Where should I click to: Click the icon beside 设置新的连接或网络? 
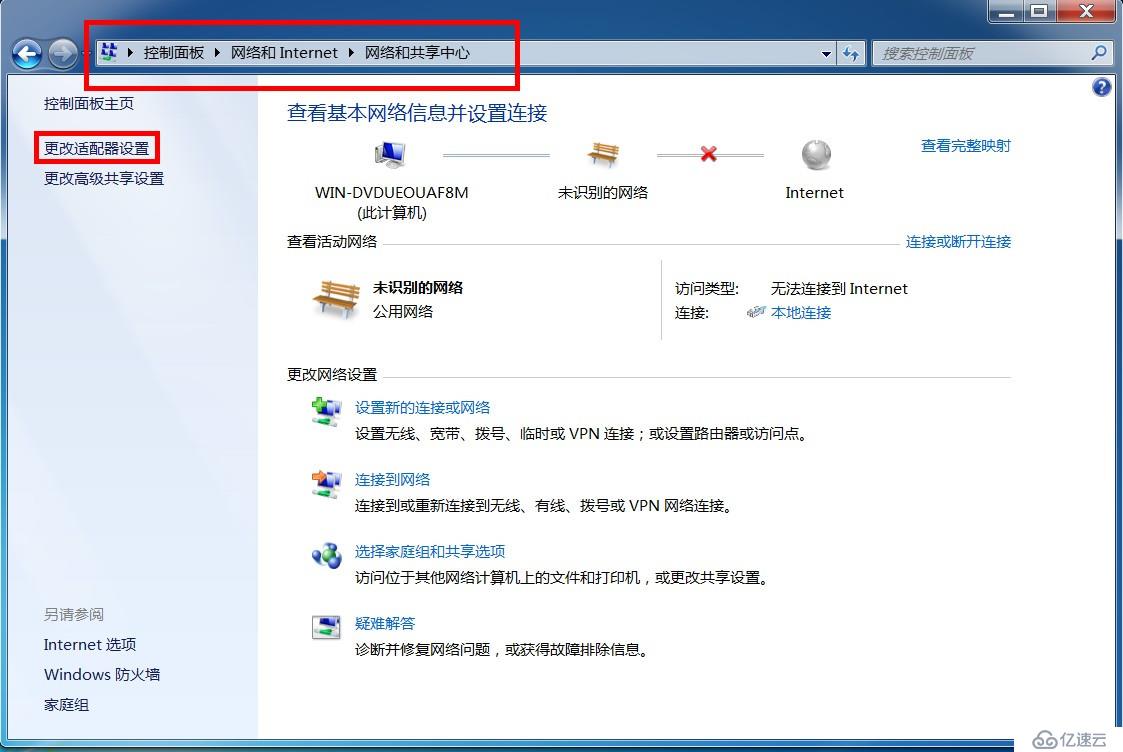327,413
